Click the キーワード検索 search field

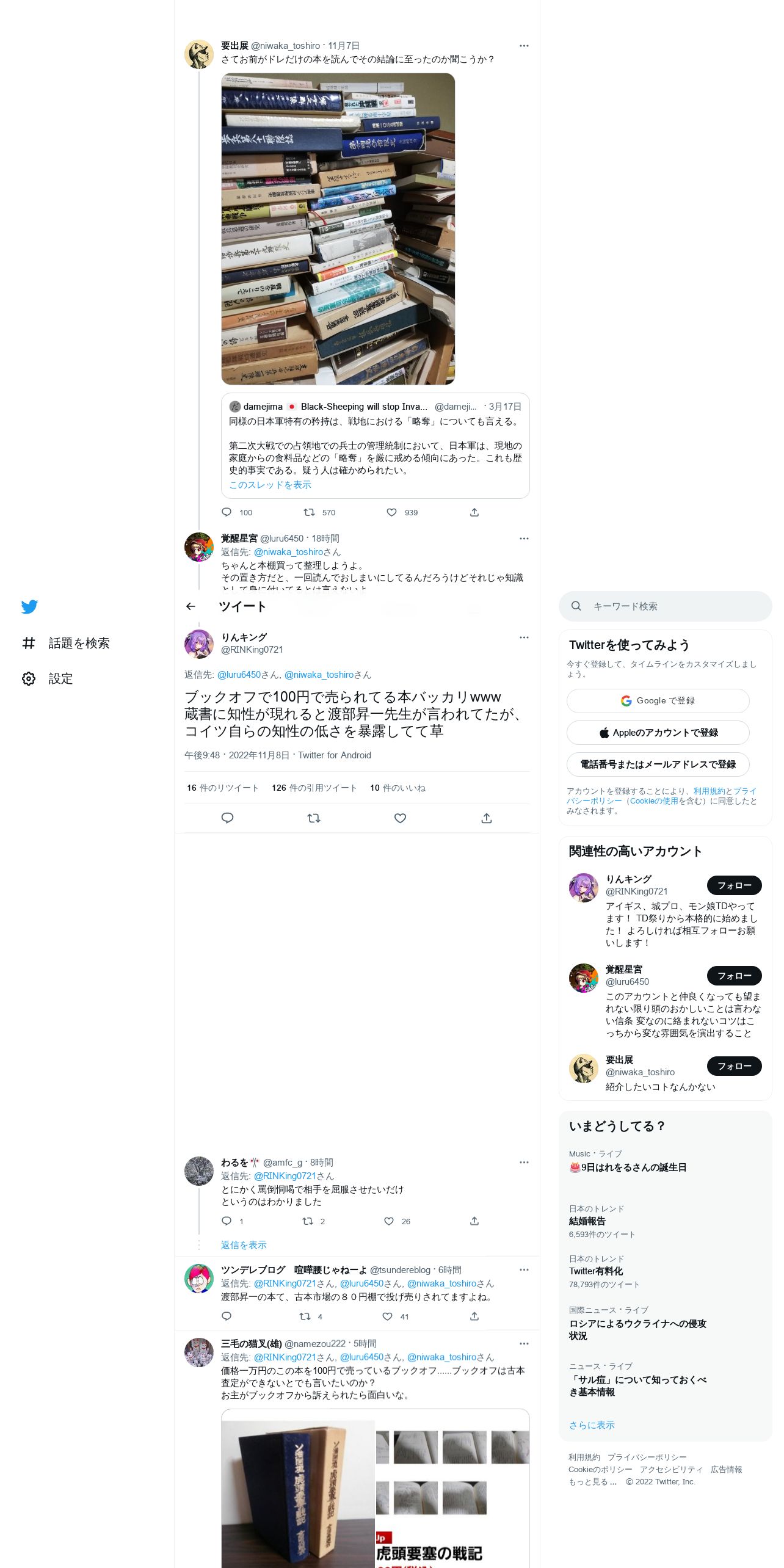(x=666, y=606)
